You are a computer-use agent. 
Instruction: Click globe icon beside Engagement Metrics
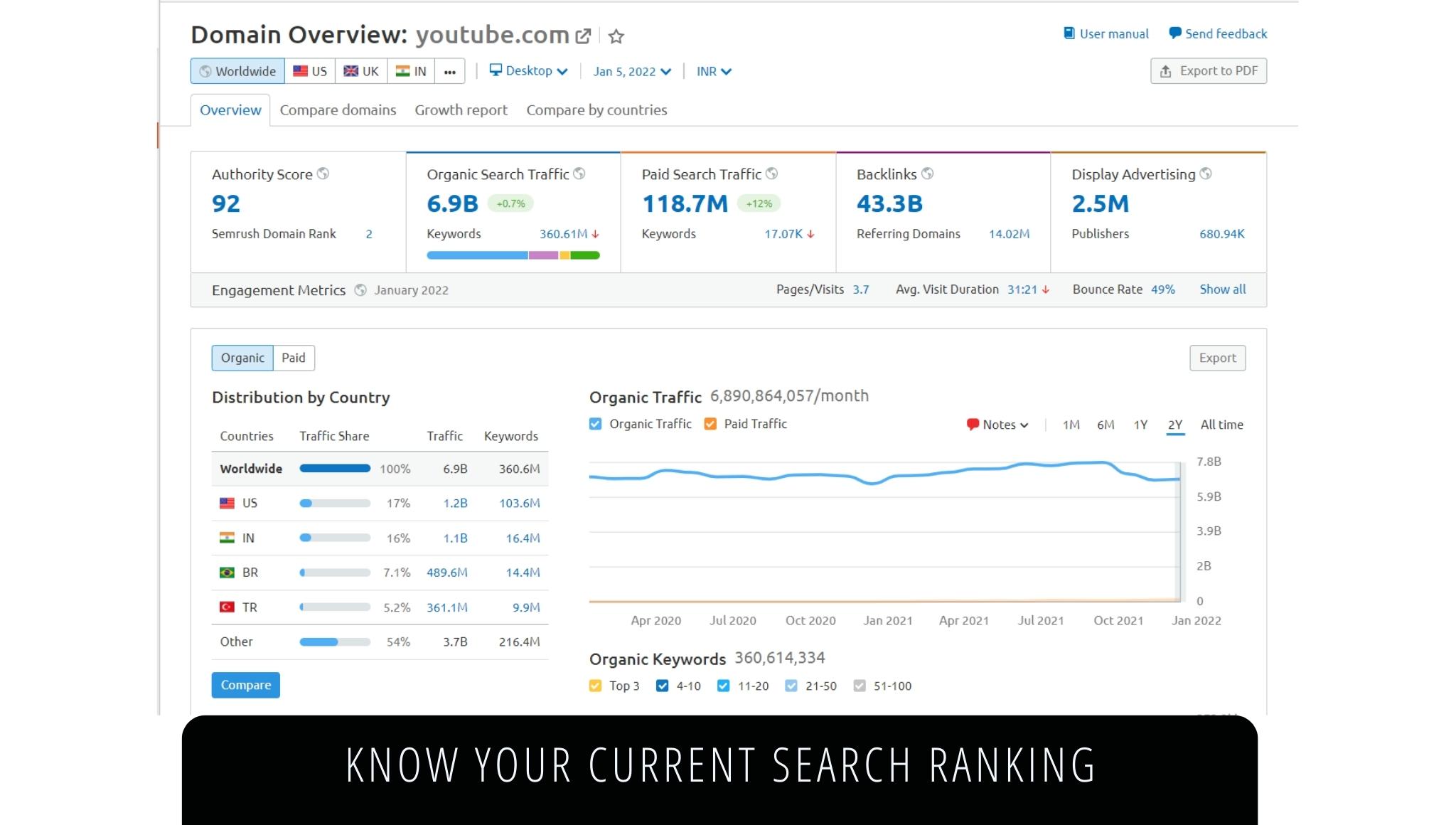360,290
